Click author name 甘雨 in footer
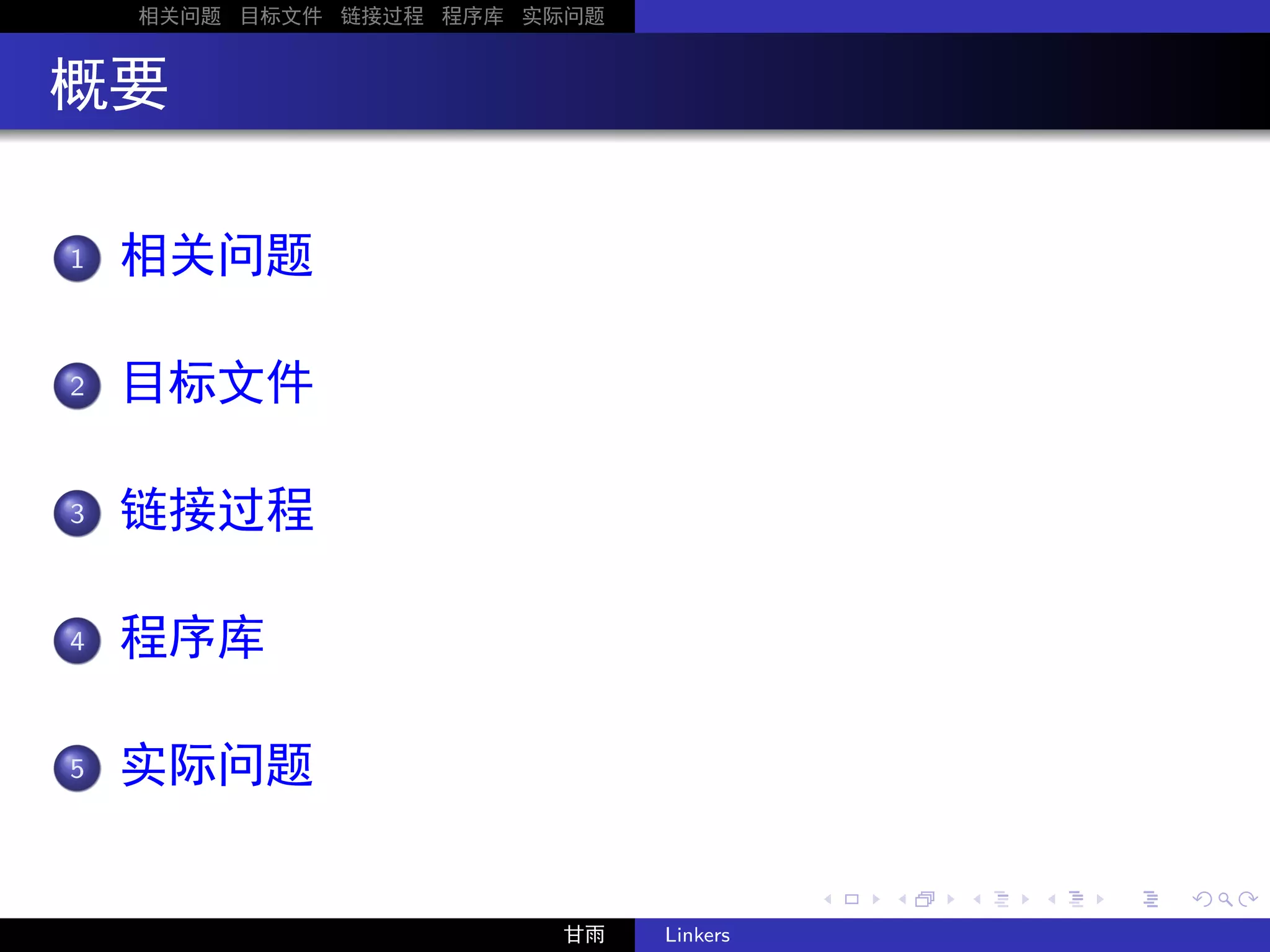Screen dimensions: 1270x952 (584, 935)
